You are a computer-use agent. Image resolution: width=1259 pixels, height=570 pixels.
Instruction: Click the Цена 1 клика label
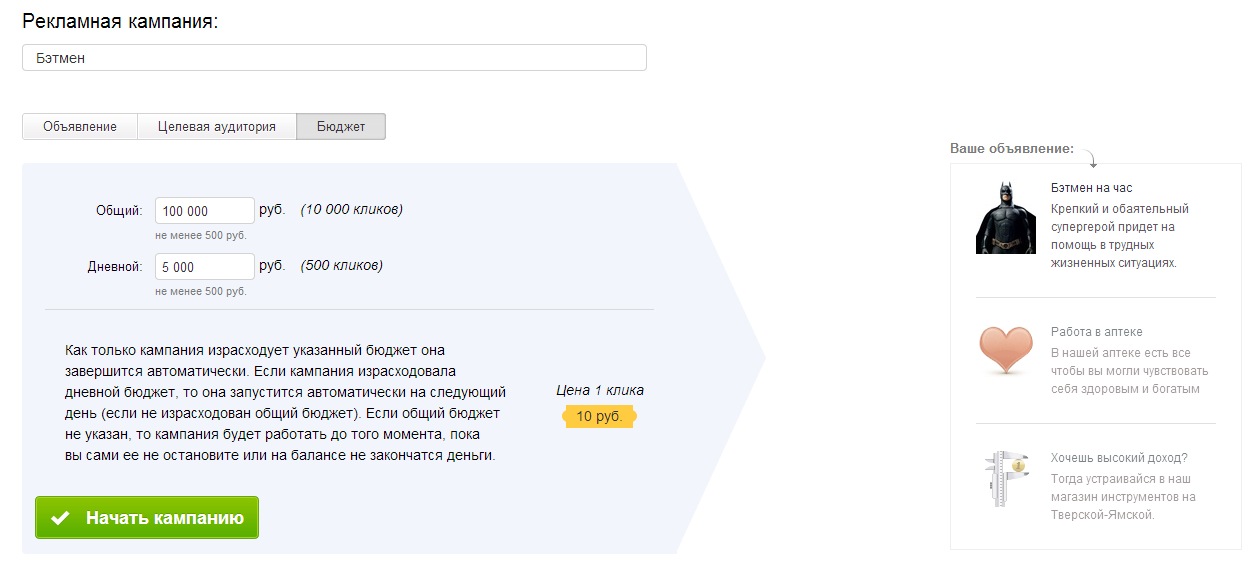[600, 391]
